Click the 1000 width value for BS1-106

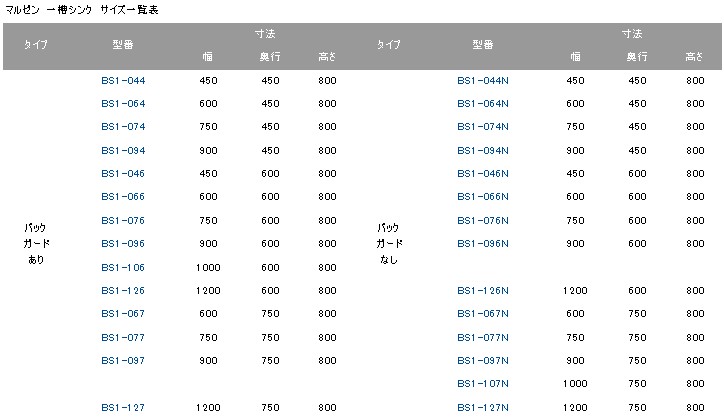(208, 268)
